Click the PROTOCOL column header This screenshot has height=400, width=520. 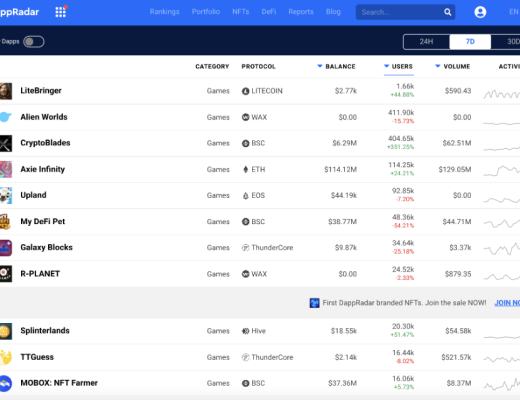coord(258,66)
